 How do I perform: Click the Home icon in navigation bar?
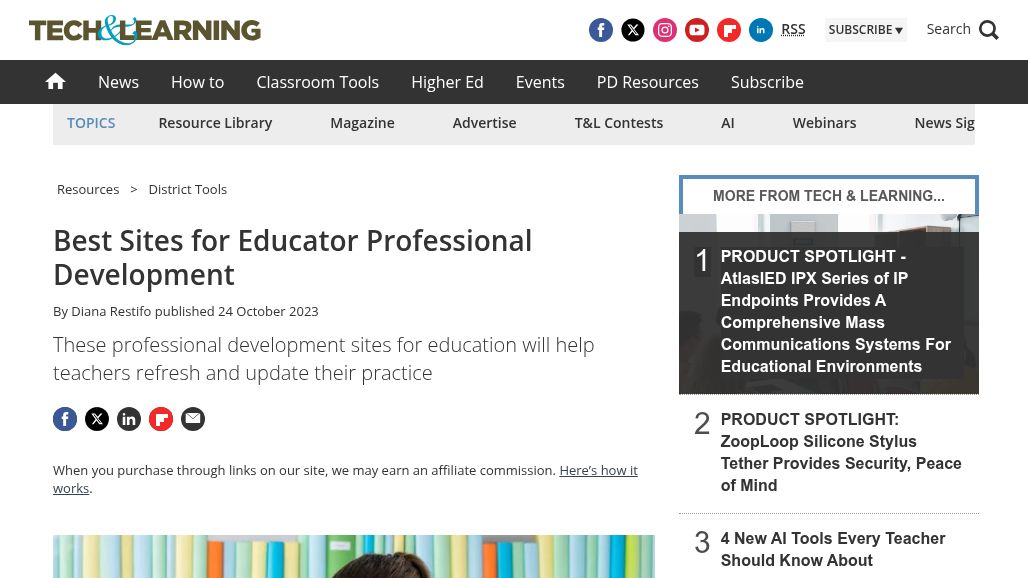55,82
